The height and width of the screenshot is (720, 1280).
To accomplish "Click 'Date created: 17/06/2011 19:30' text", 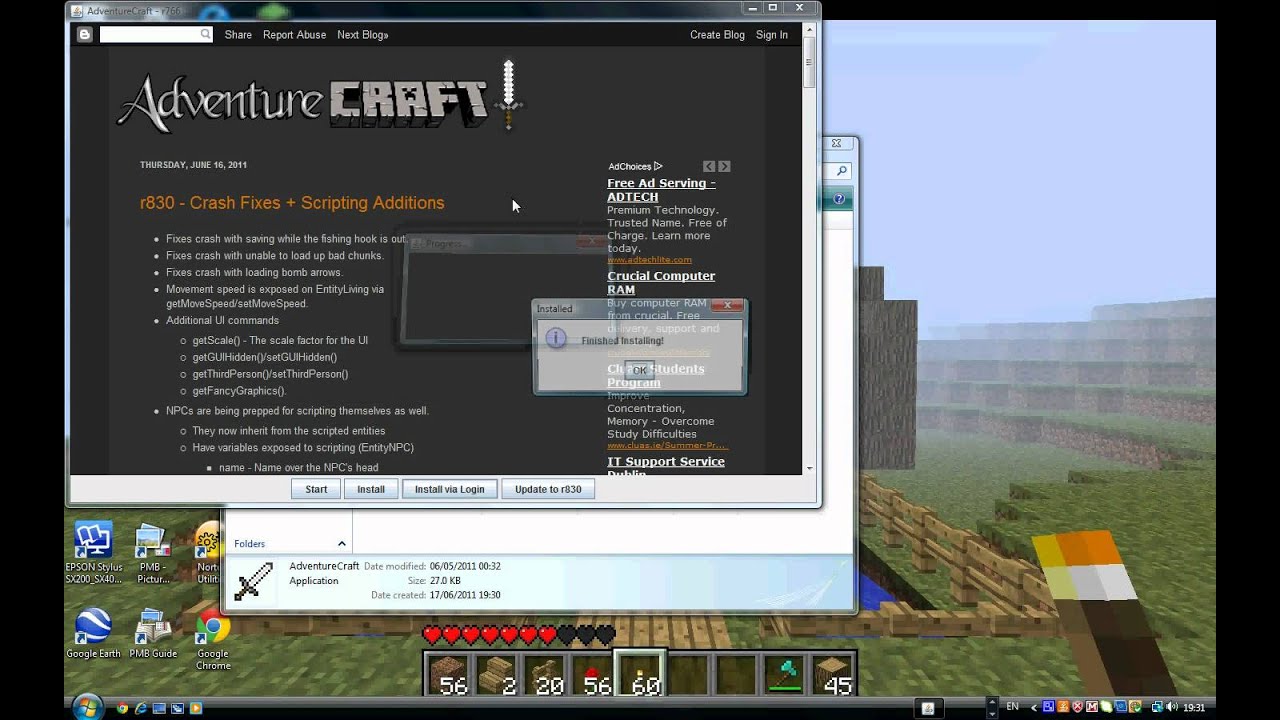I will 436,595.
